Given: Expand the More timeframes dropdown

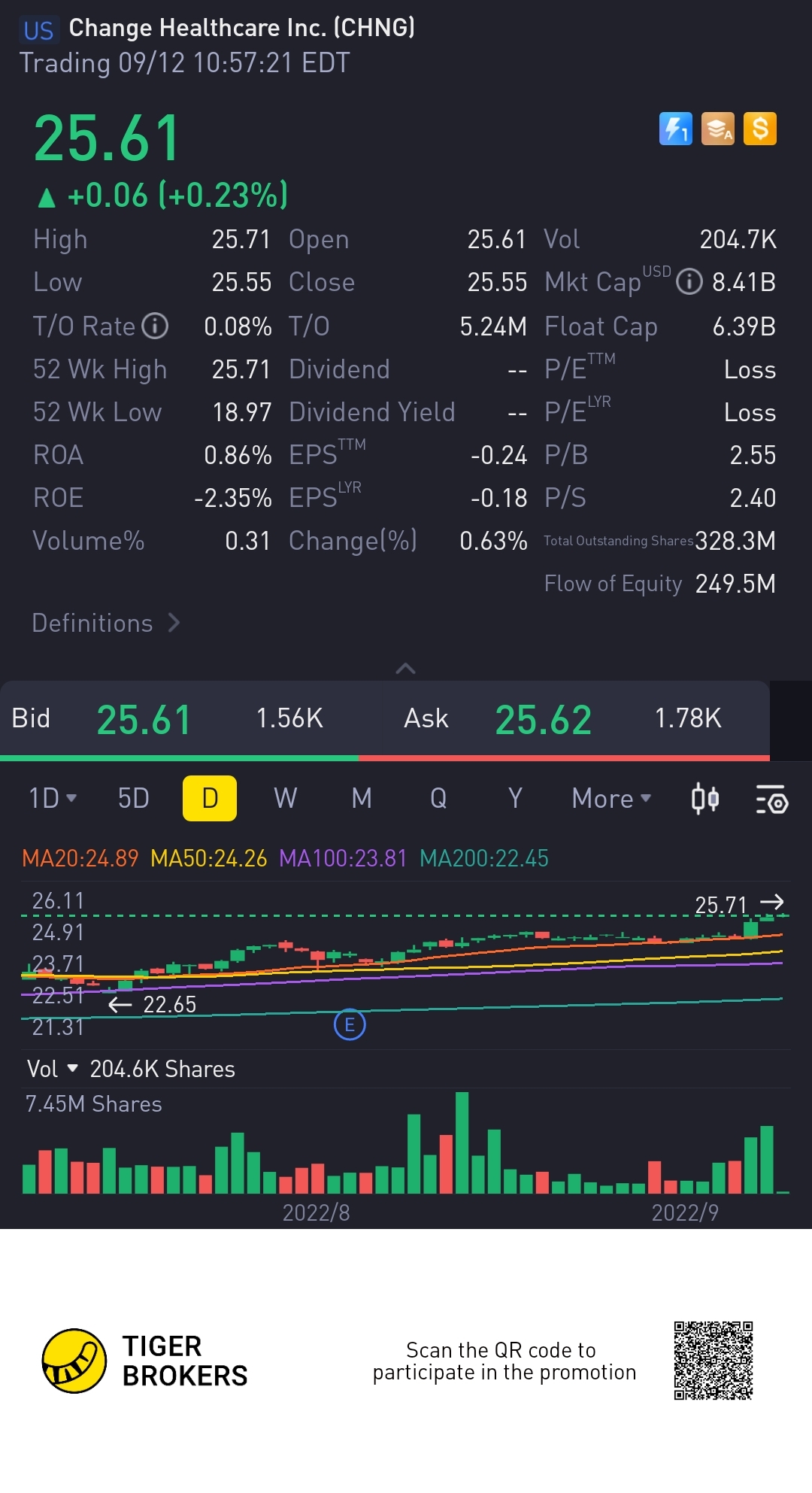Looking at the screenshot, I should tap(611, 798).
